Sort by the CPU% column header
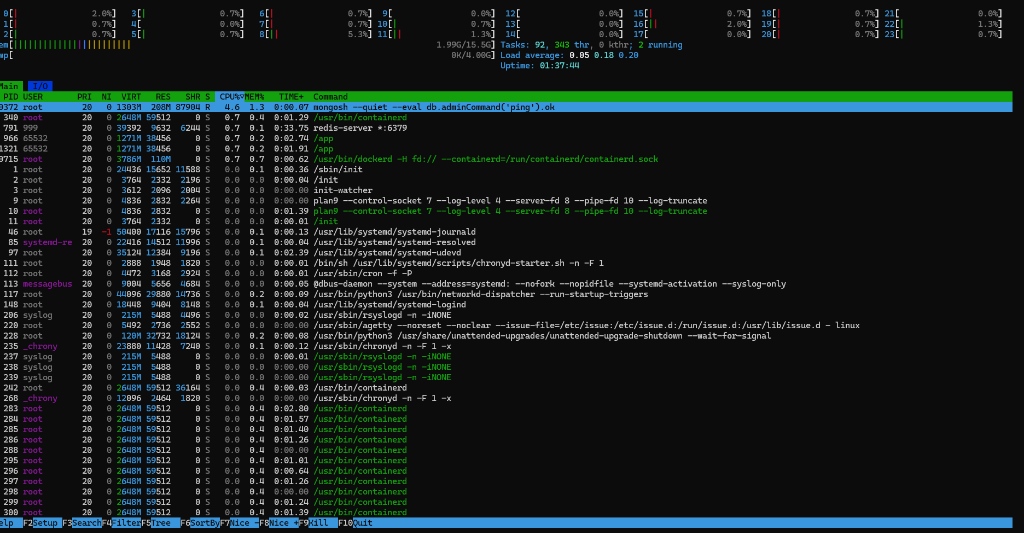 230,97
